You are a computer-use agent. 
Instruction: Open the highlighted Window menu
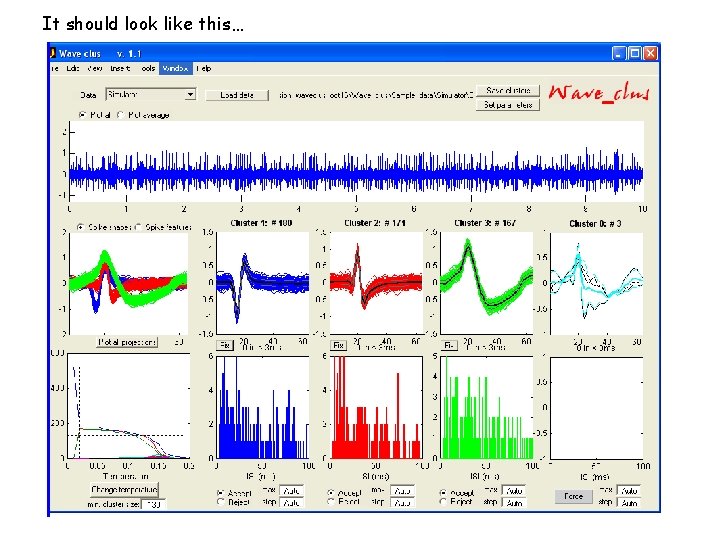click(x=175, y=68)
